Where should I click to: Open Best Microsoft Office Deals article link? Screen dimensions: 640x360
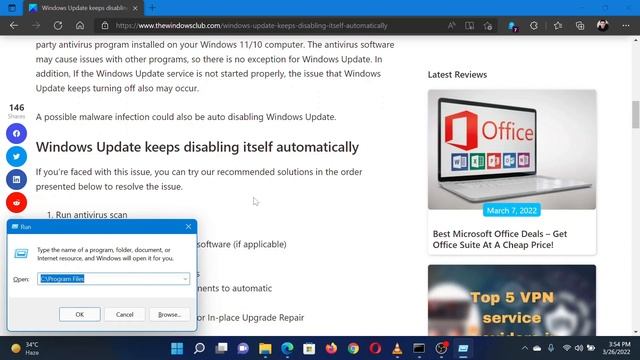pos(500,239)
